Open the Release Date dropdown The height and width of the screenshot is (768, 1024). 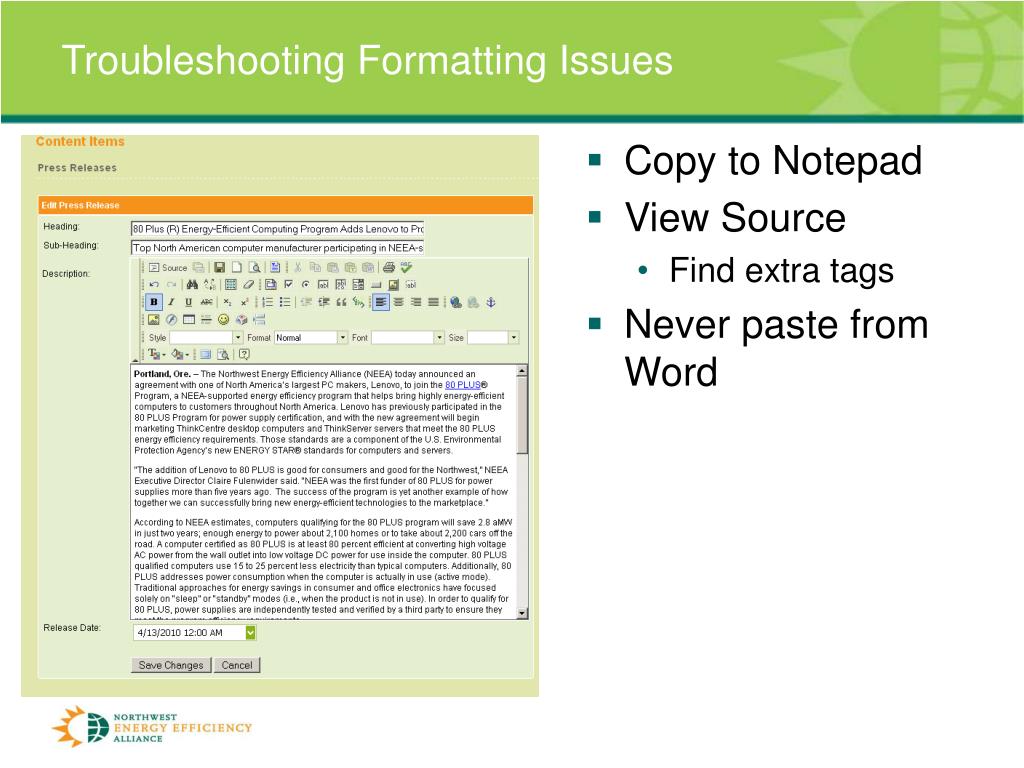pos(251,632)
